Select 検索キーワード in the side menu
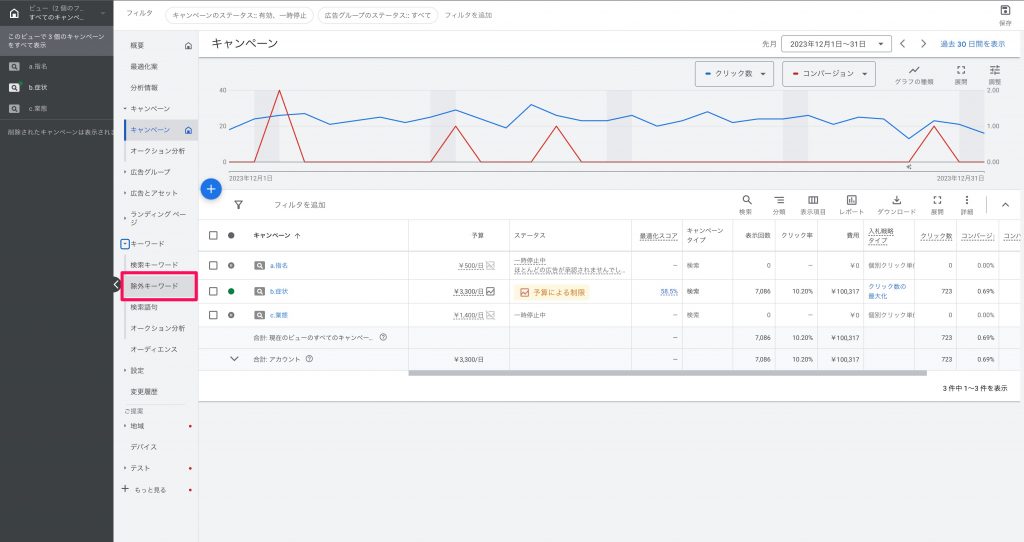1024x542 pixels. [154, 264]
